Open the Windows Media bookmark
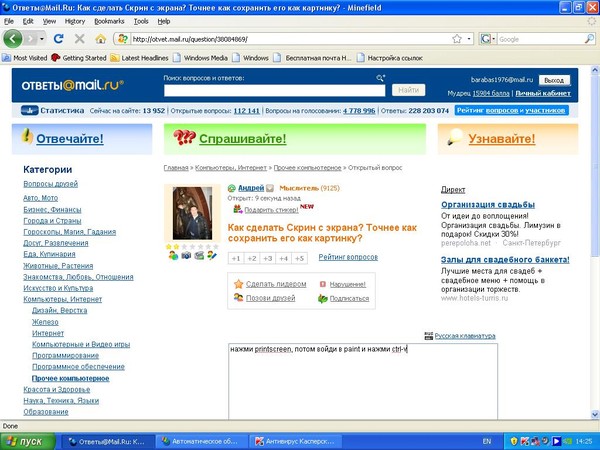Image resolution: width=600 pixels, height=450 pixels. [201, 58]
